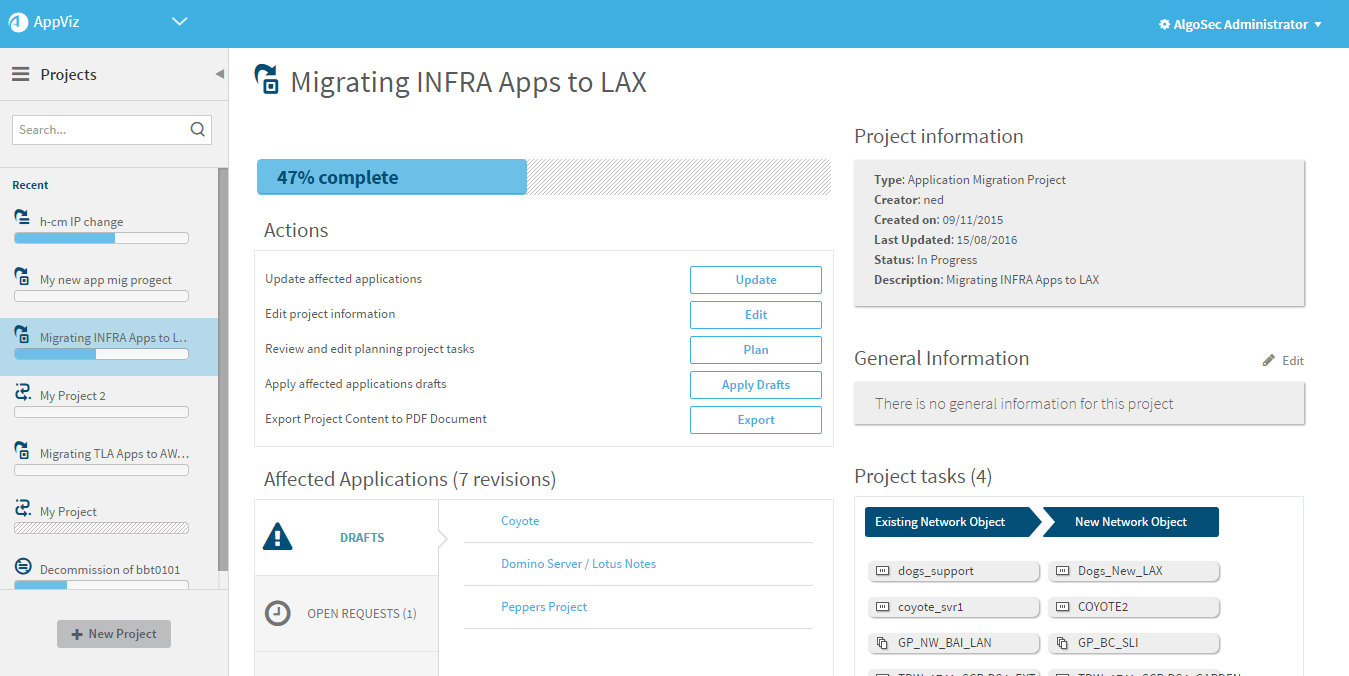Viewport: 1349px width, 676px height.
Task: Click the Export button
Action: click(x=755, y=420)
